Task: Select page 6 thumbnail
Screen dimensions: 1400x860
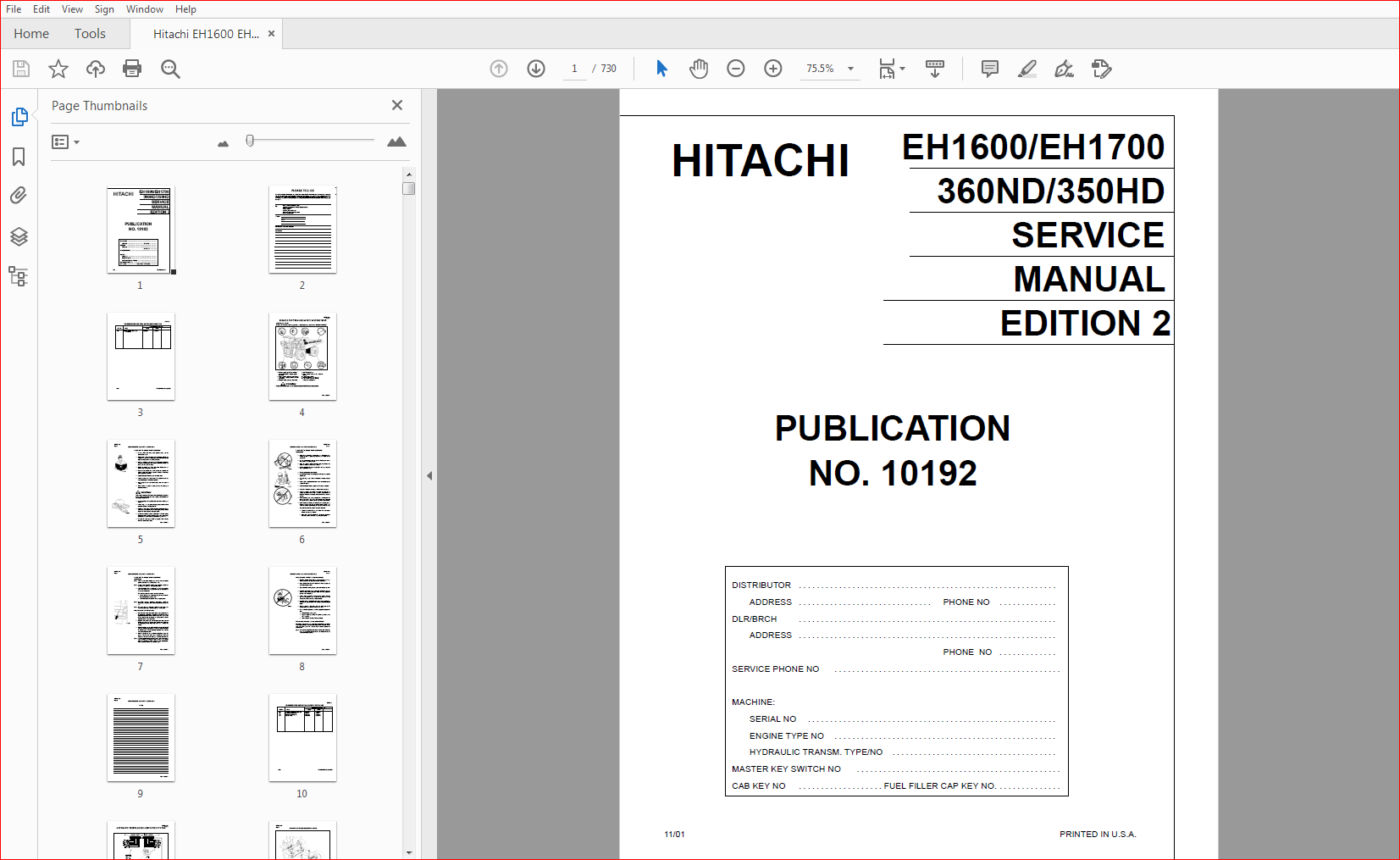Action: [302, 484]
